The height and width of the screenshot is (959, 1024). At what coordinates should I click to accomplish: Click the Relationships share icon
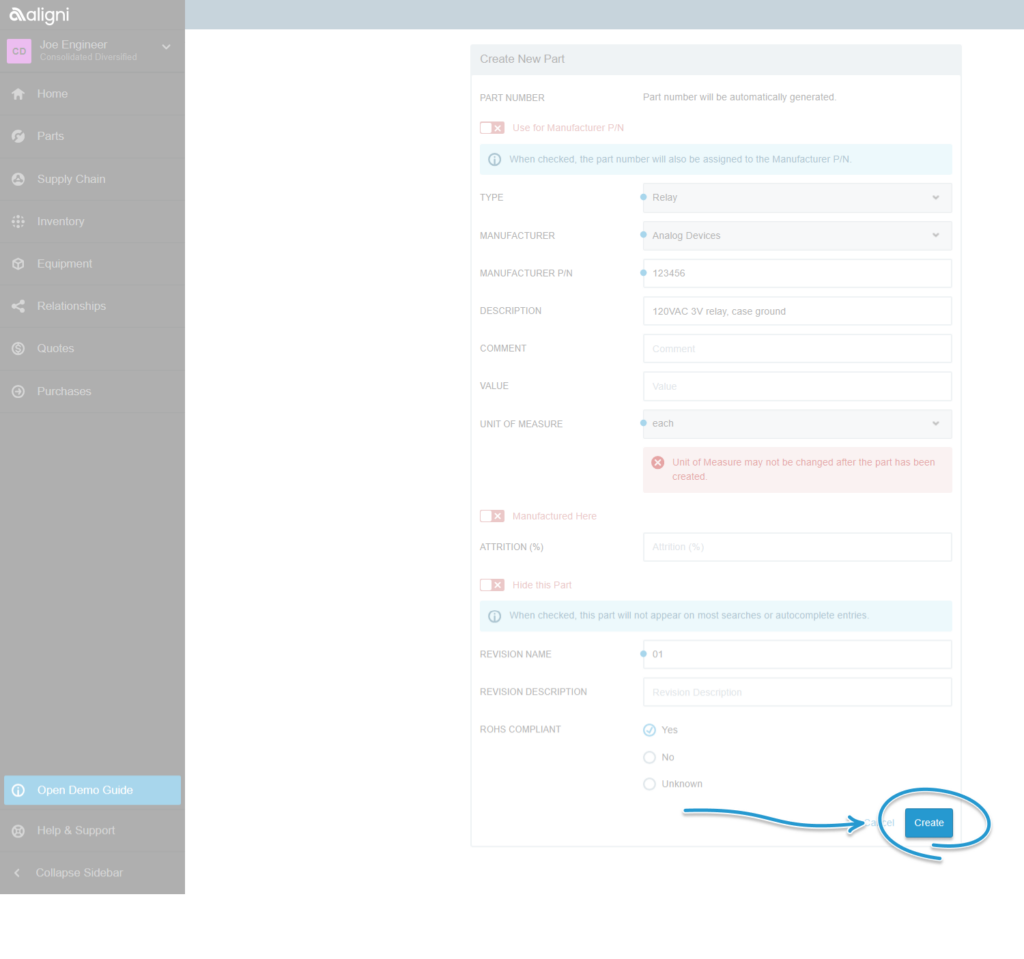16,305
